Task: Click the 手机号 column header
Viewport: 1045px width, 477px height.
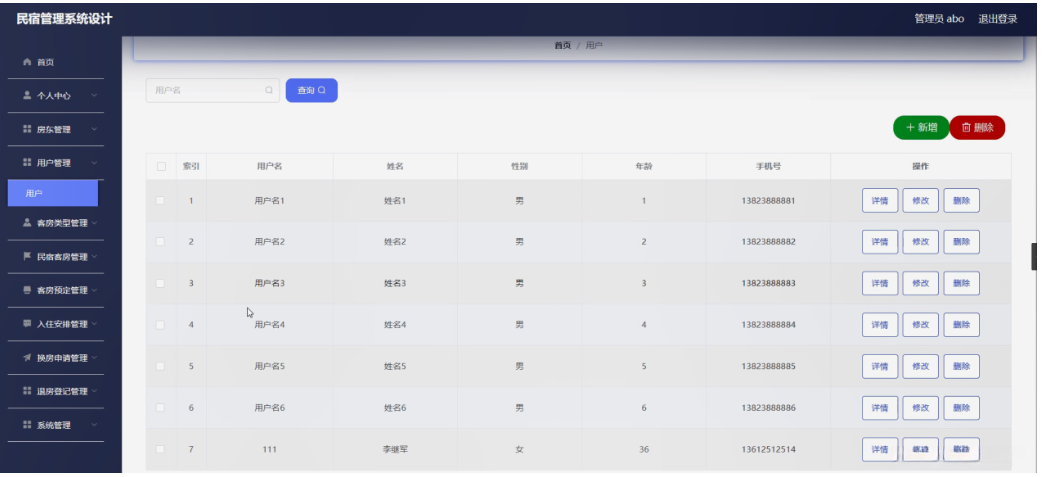Action: (768, 167)
